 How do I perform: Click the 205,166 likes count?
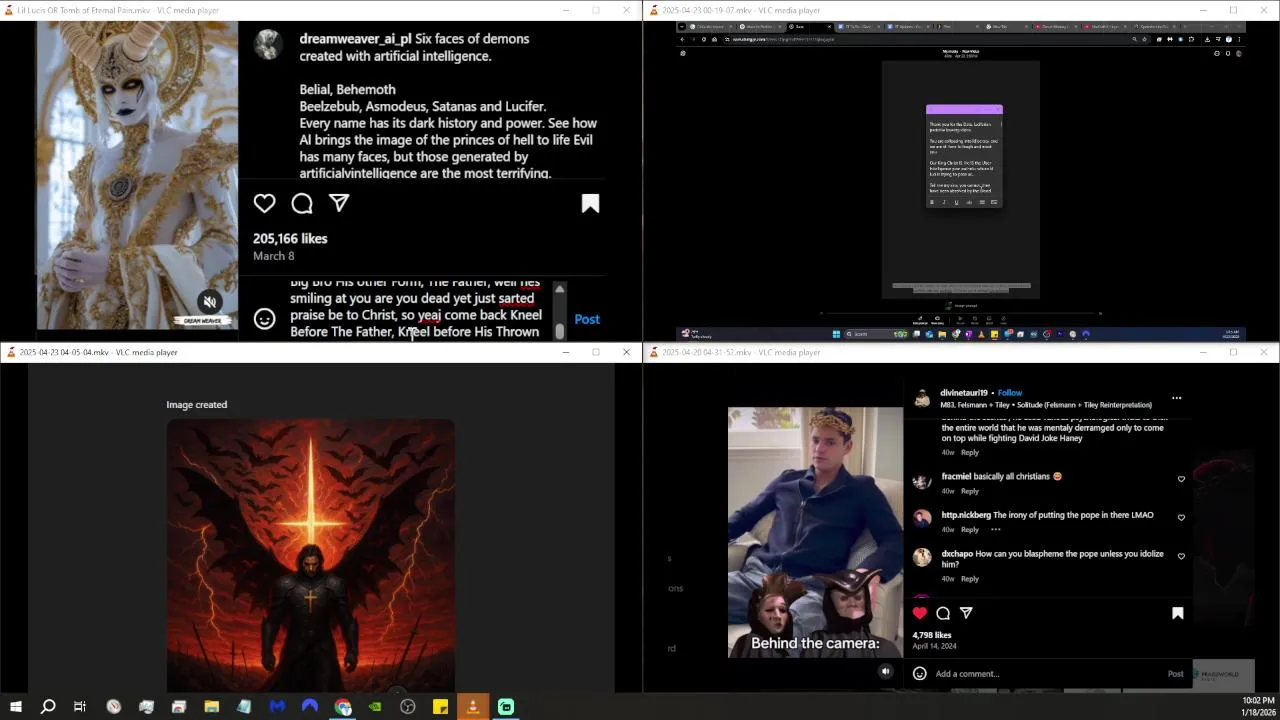pyautogui.click(x=290, y=239)
